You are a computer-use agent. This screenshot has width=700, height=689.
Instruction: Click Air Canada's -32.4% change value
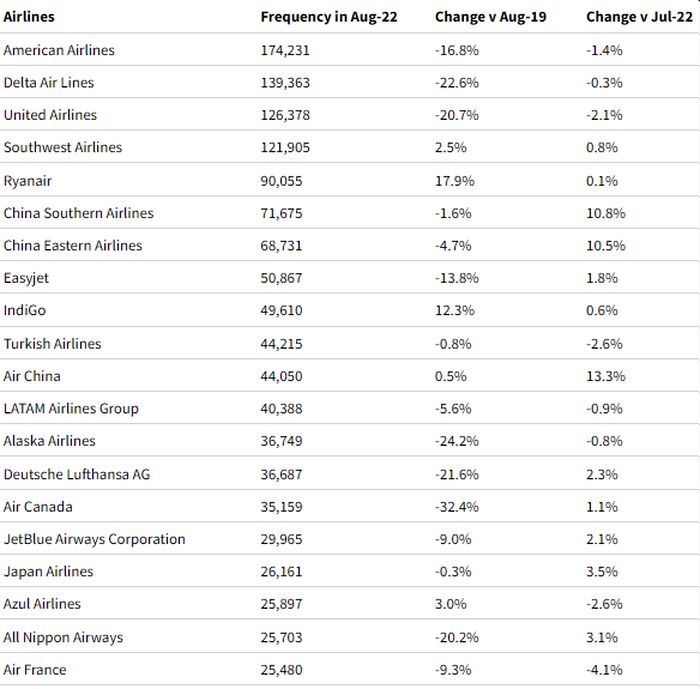pyautogui.click(x=457, y=507)
